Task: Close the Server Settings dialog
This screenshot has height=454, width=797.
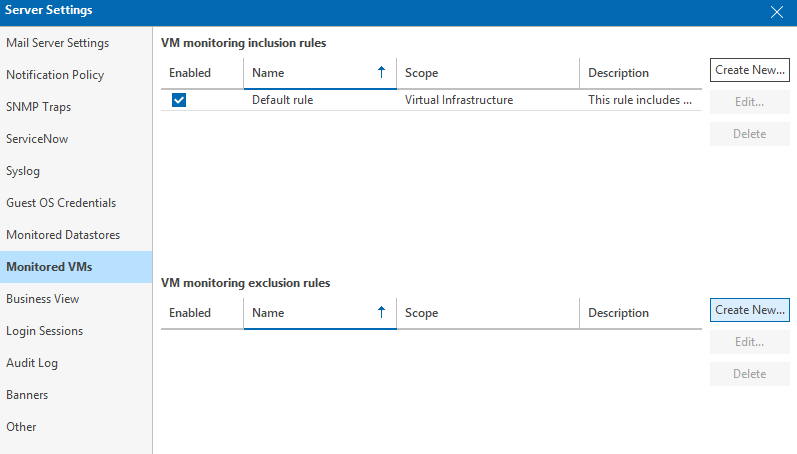Action: (776, 12)
